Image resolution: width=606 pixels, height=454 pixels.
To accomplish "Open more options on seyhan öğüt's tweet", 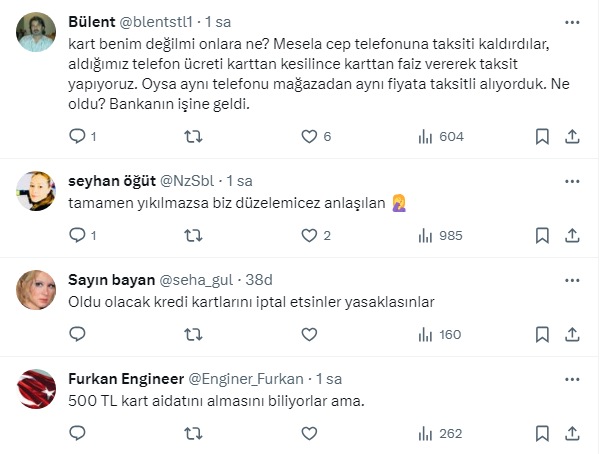I will pos(573,181).
